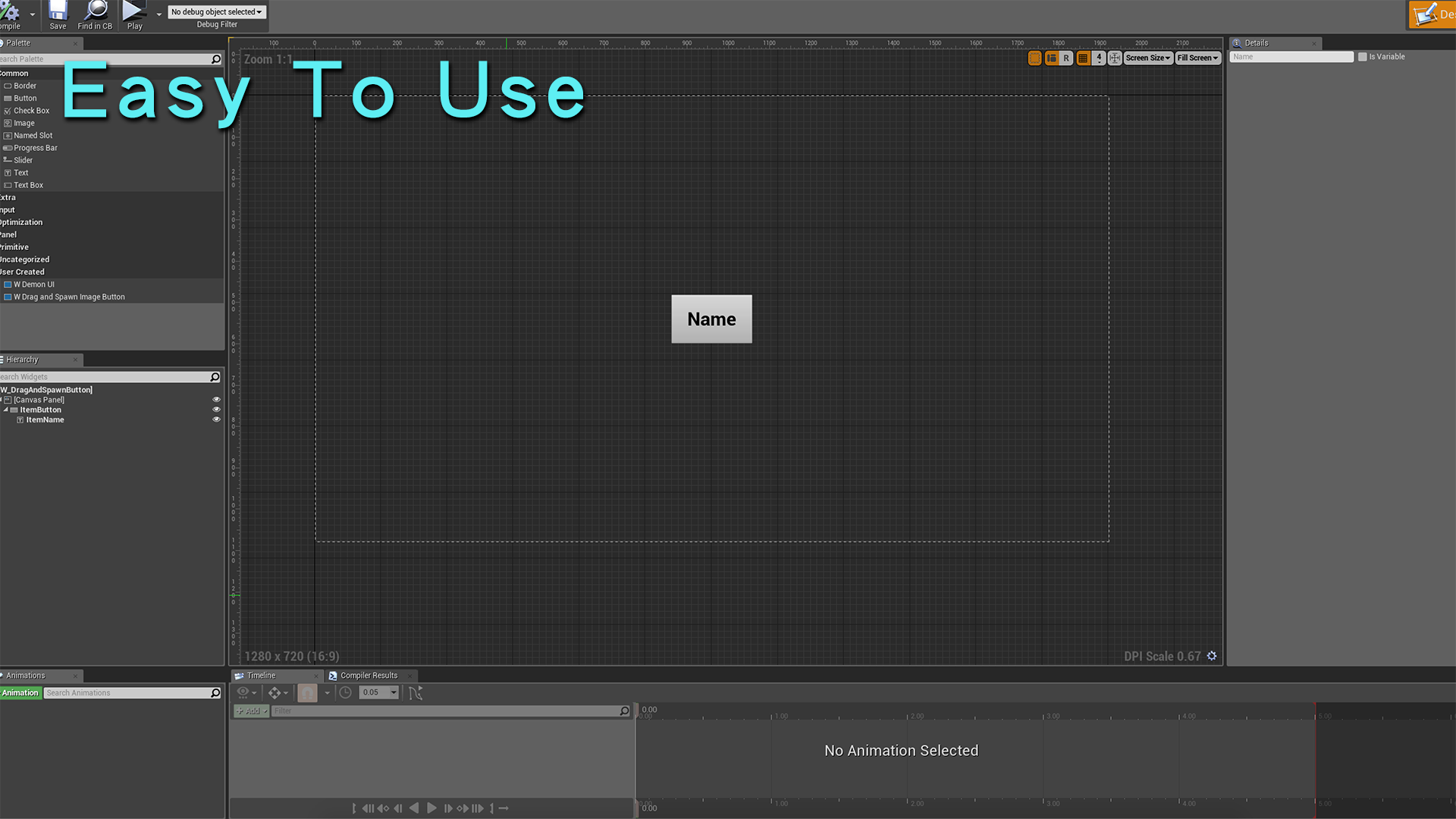Open DPI Scale settings gear
The image size is (1456, 819).
pos(1212,656)
